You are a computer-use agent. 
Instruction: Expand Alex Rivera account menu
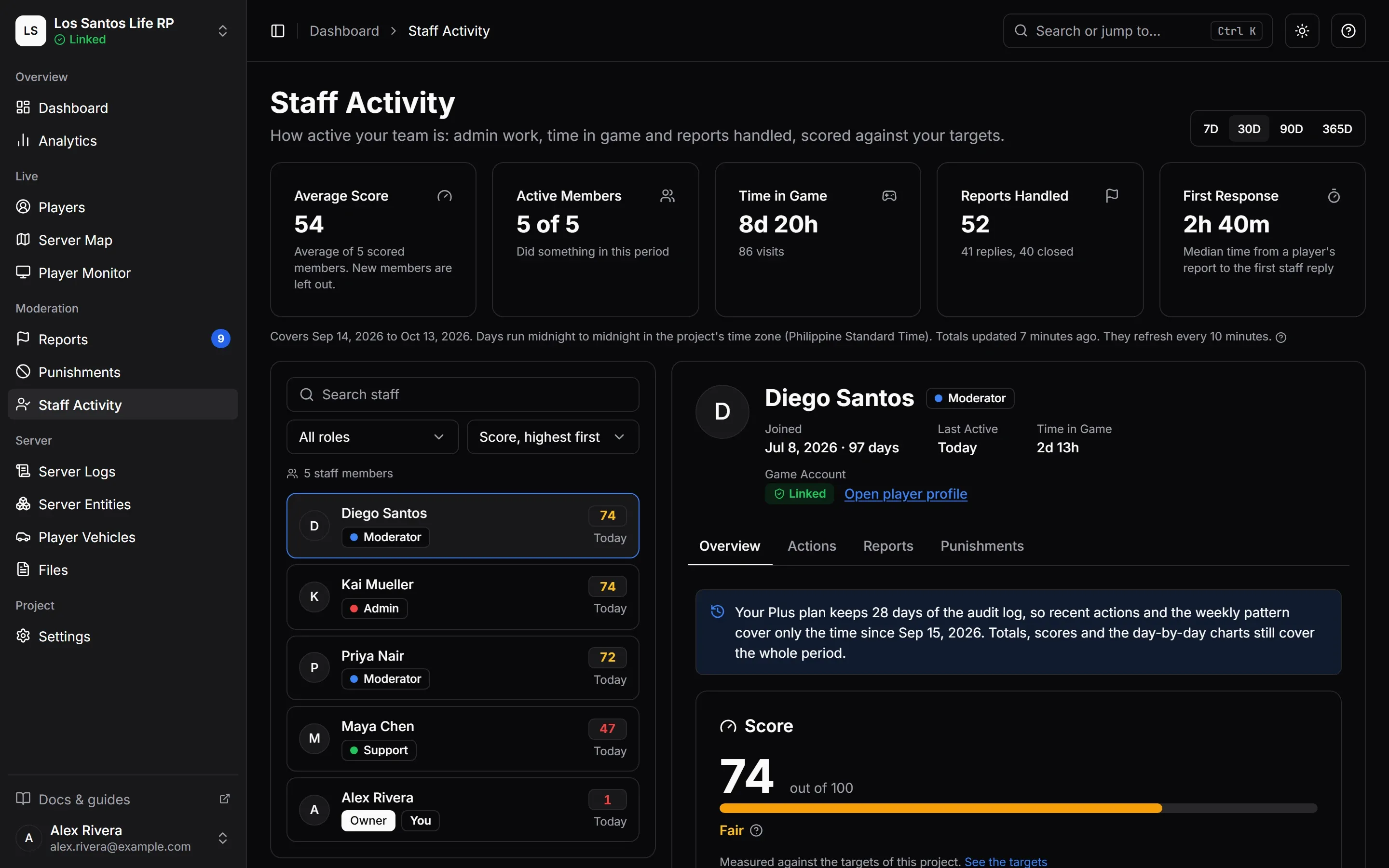click(123, 838)
